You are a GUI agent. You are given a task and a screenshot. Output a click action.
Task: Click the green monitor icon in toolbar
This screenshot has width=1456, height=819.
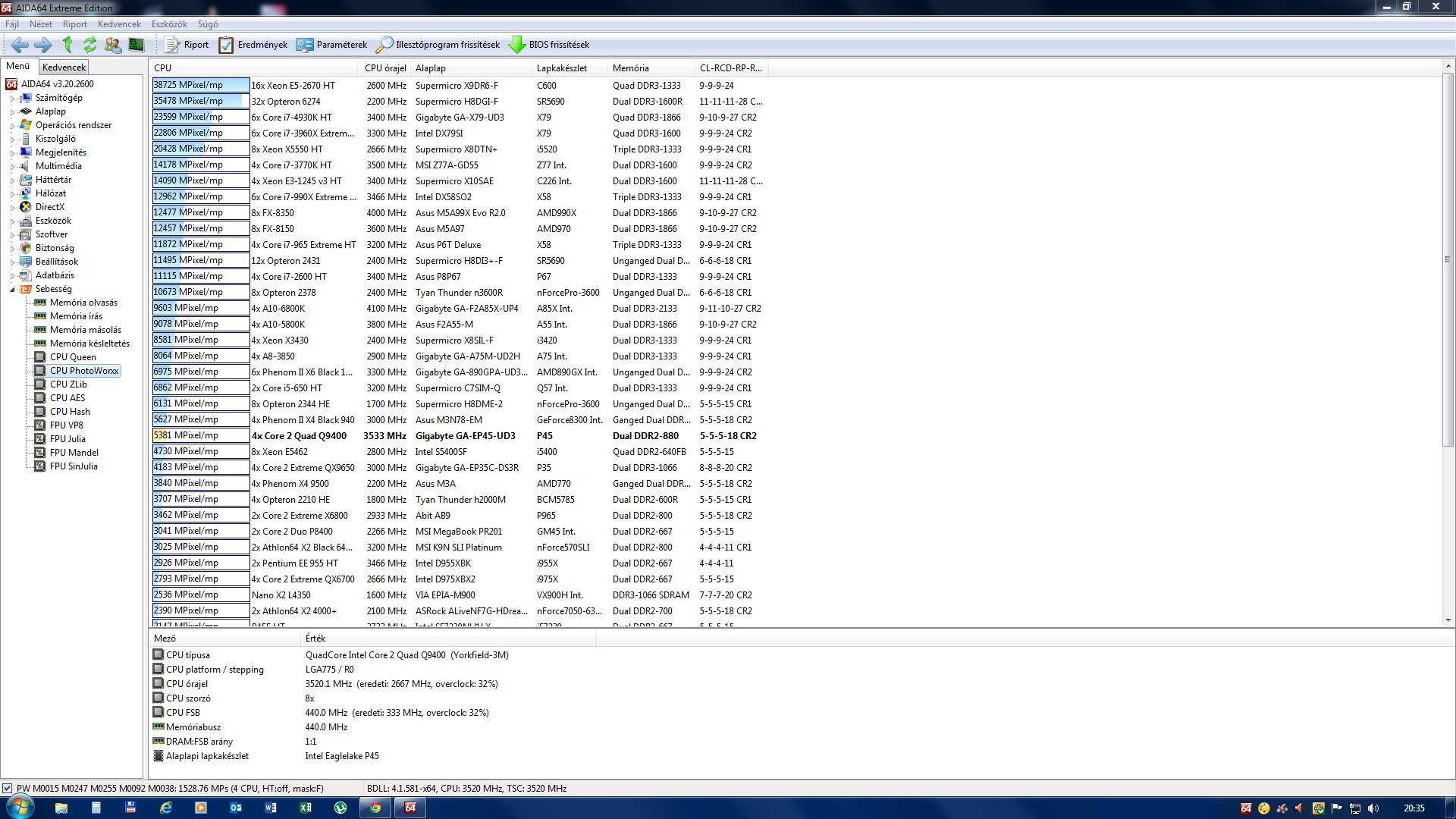136,45
